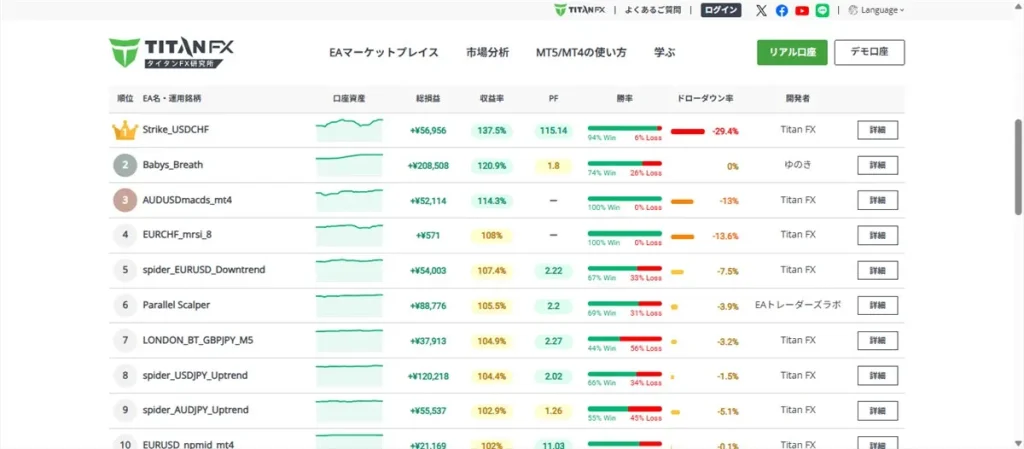Click the 口座資産 column header
Viewport: 1024px width, 449px height.
pos(349,99)
